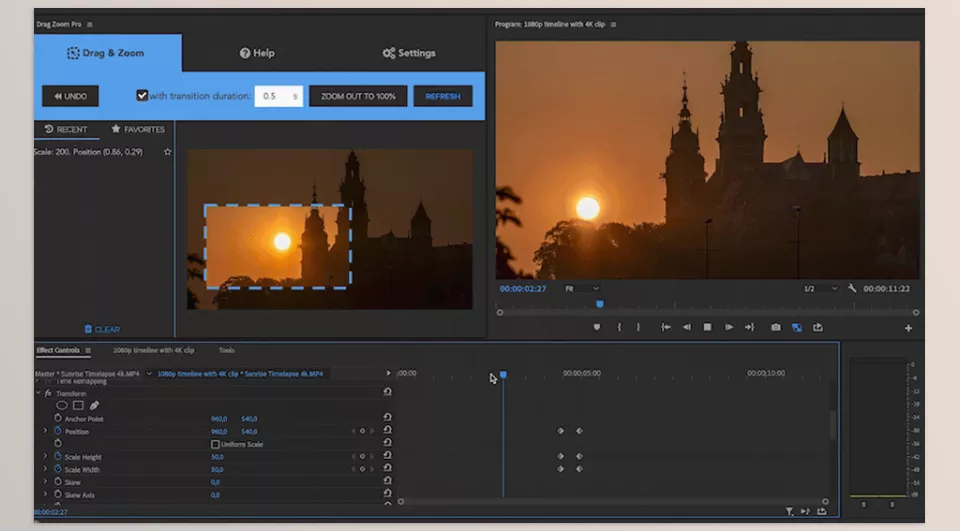Viewport: 960px width, 531px height.
Task: Switch to '1080p timeline with 4K clip' tab
Action: [x=153, y=350]
